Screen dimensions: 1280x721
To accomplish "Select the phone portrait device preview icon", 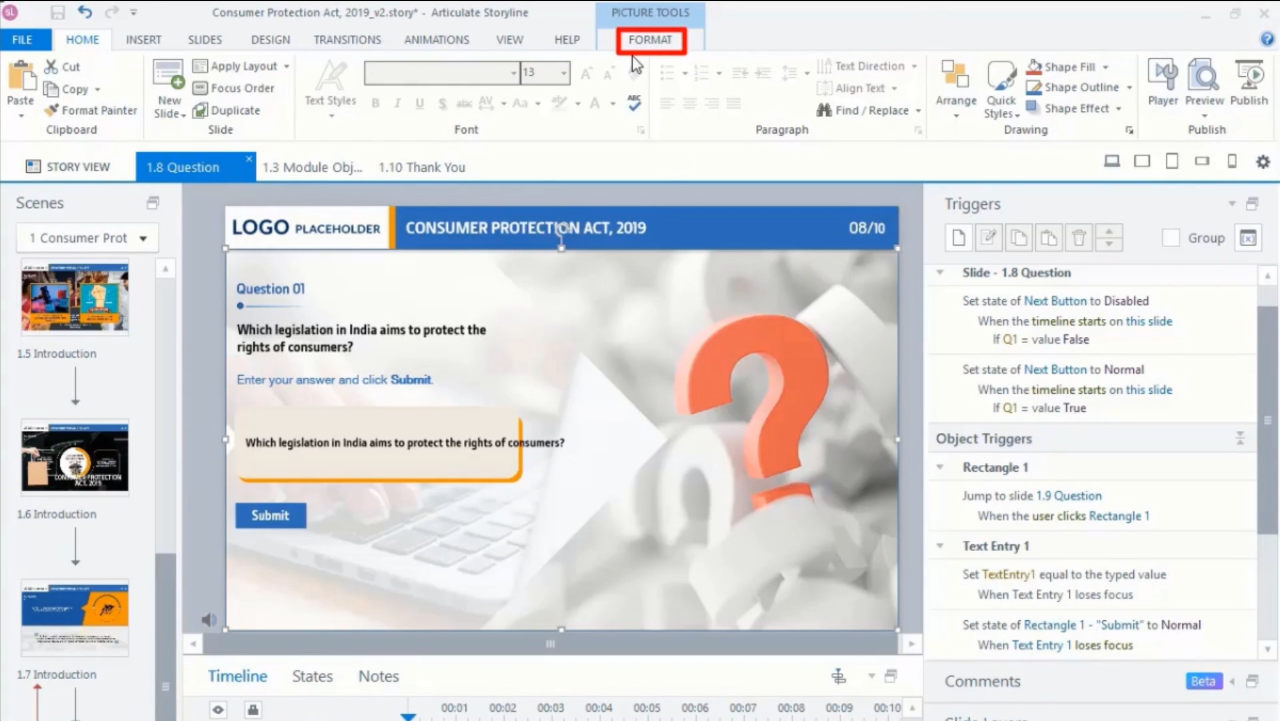I will click(x=1232, y=162).
